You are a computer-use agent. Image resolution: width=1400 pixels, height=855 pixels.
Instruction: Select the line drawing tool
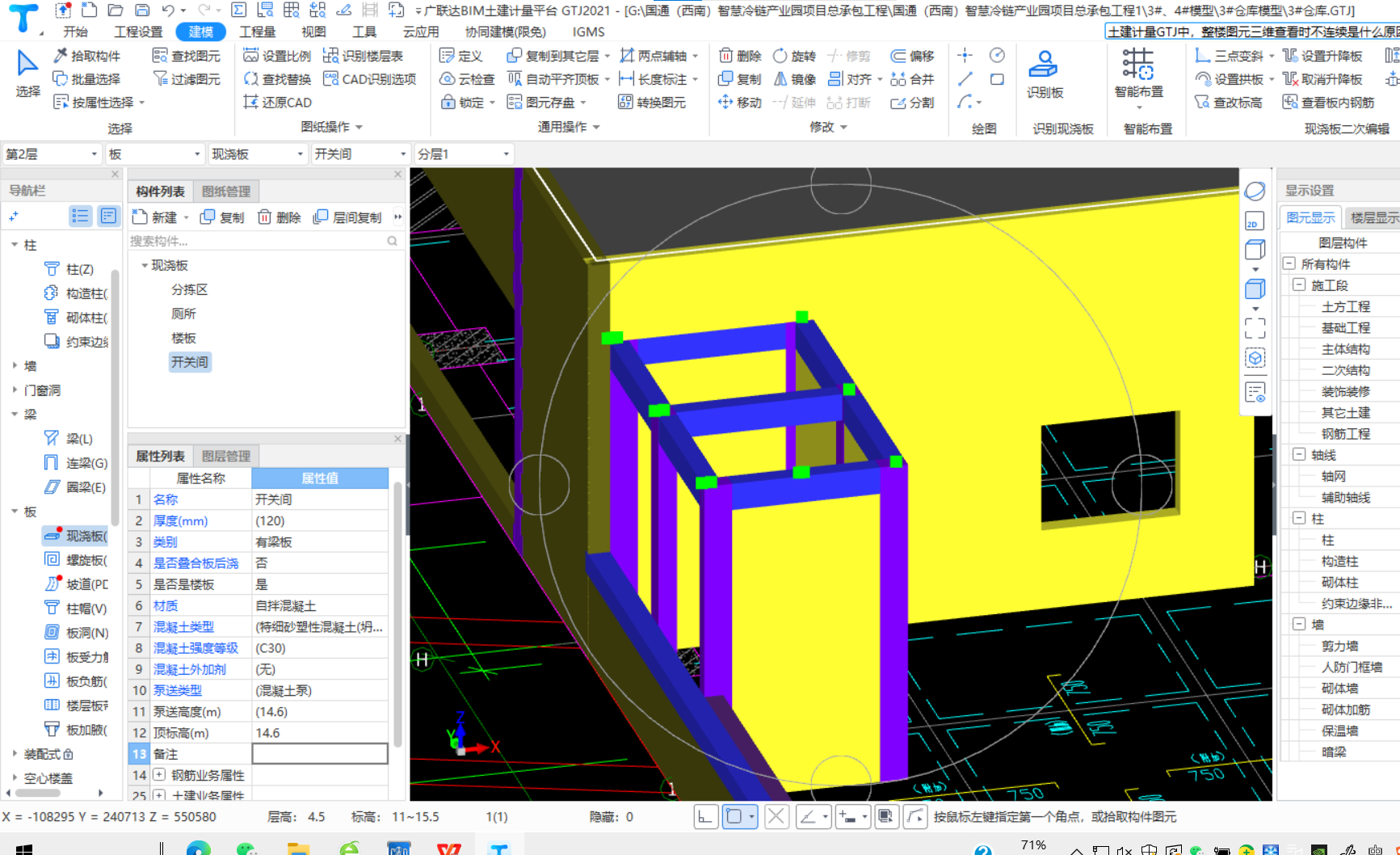click(x=965, y=79)
